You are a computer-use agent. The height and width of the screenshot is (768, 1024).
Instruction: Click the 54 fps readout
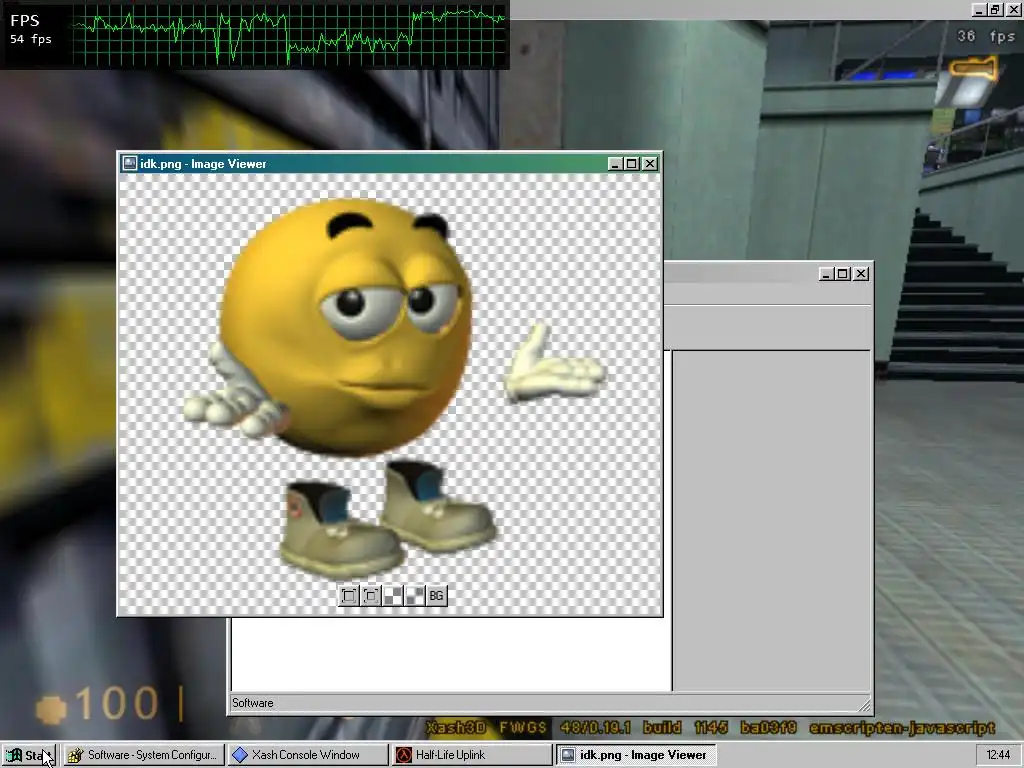[31, 39]
